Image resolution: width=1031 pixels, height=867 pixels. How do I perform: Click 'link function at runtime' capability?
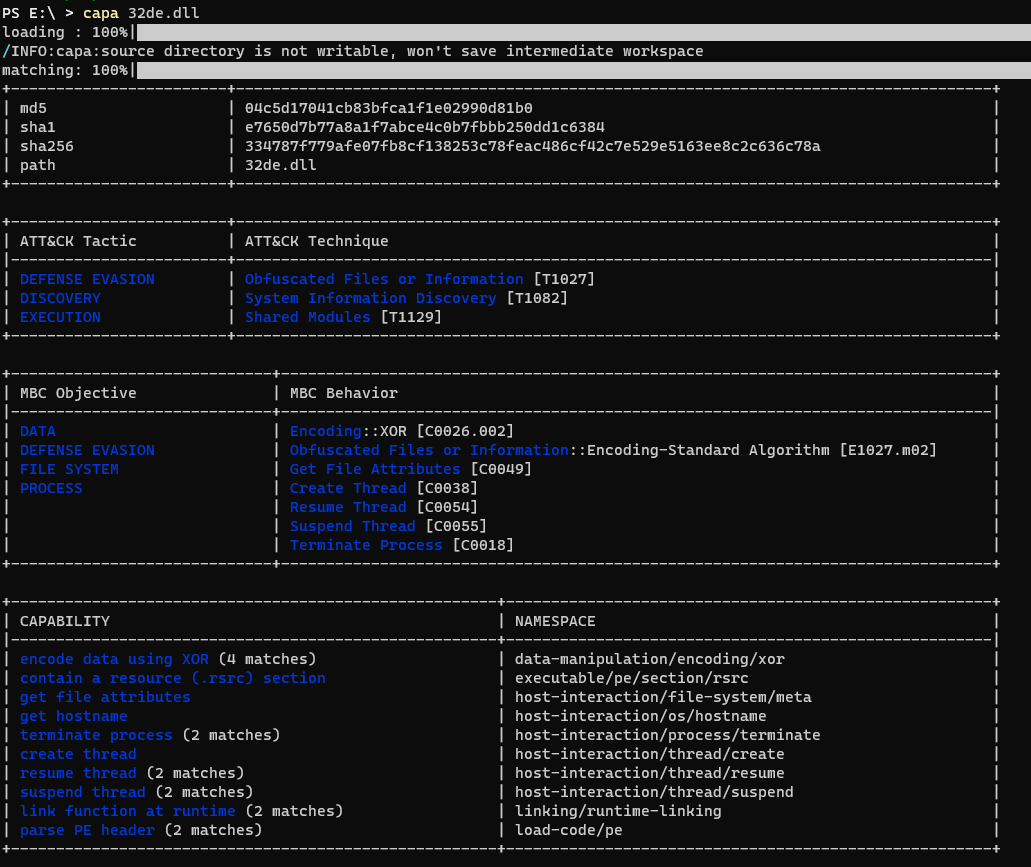click(x=128, y=812)
